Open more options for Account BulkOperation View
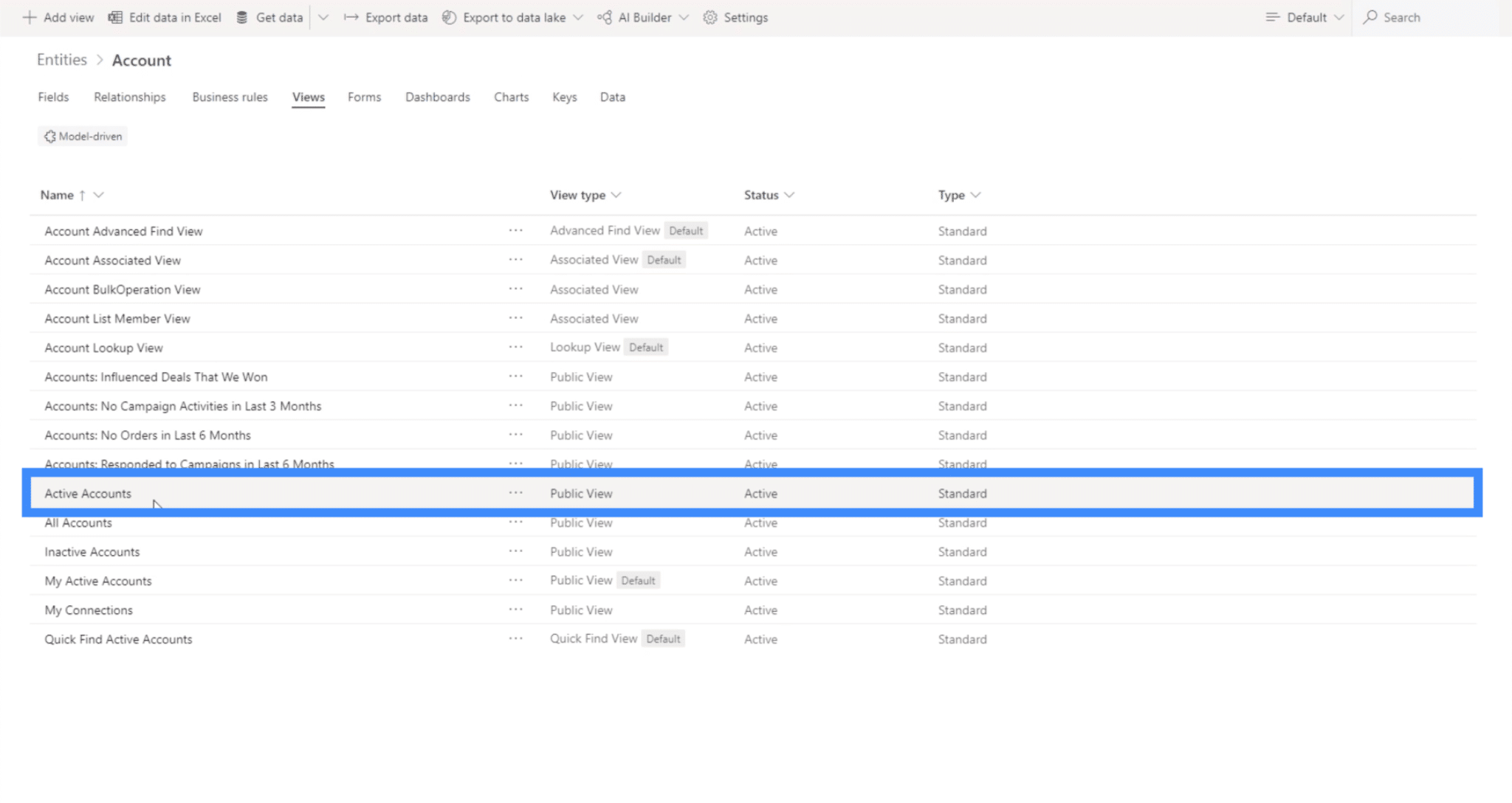Screen dimensions: 1512x803 515,289
